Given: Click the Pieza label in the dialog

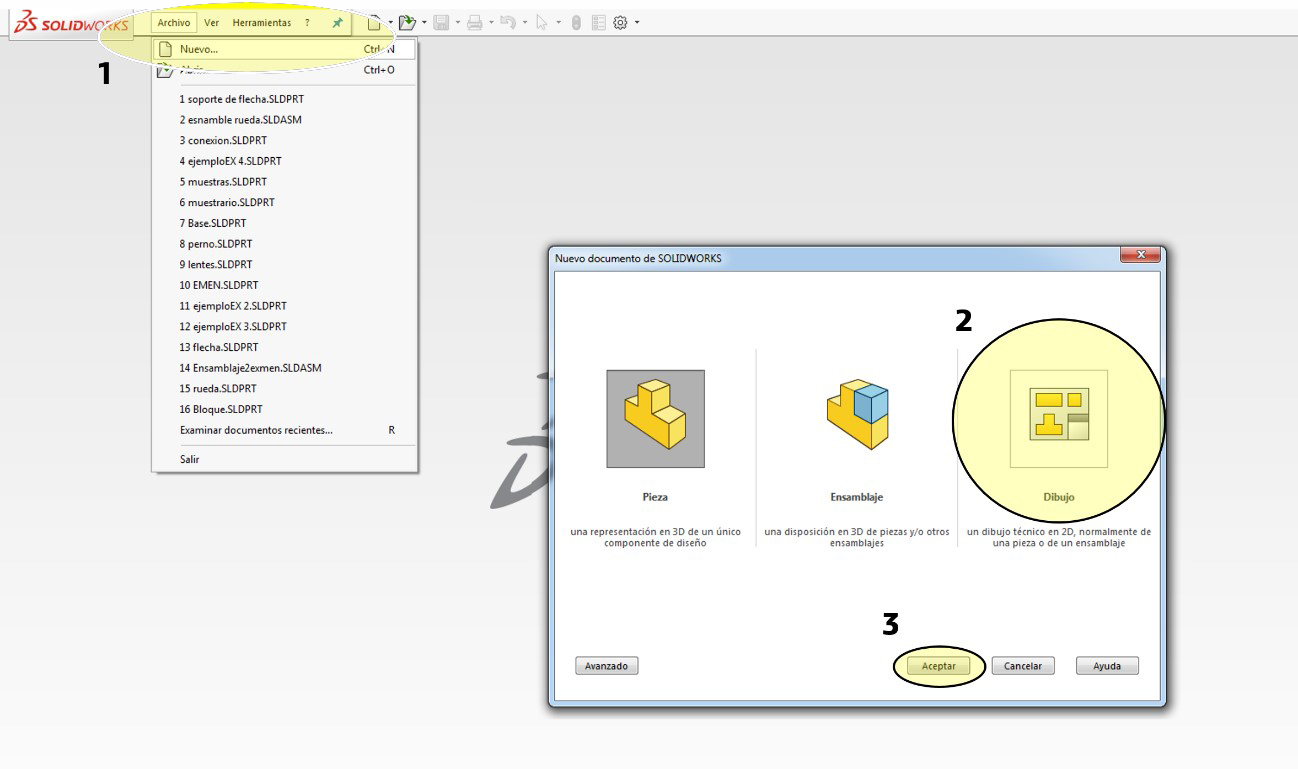Looking at the screenshot, I should point(655,497).
